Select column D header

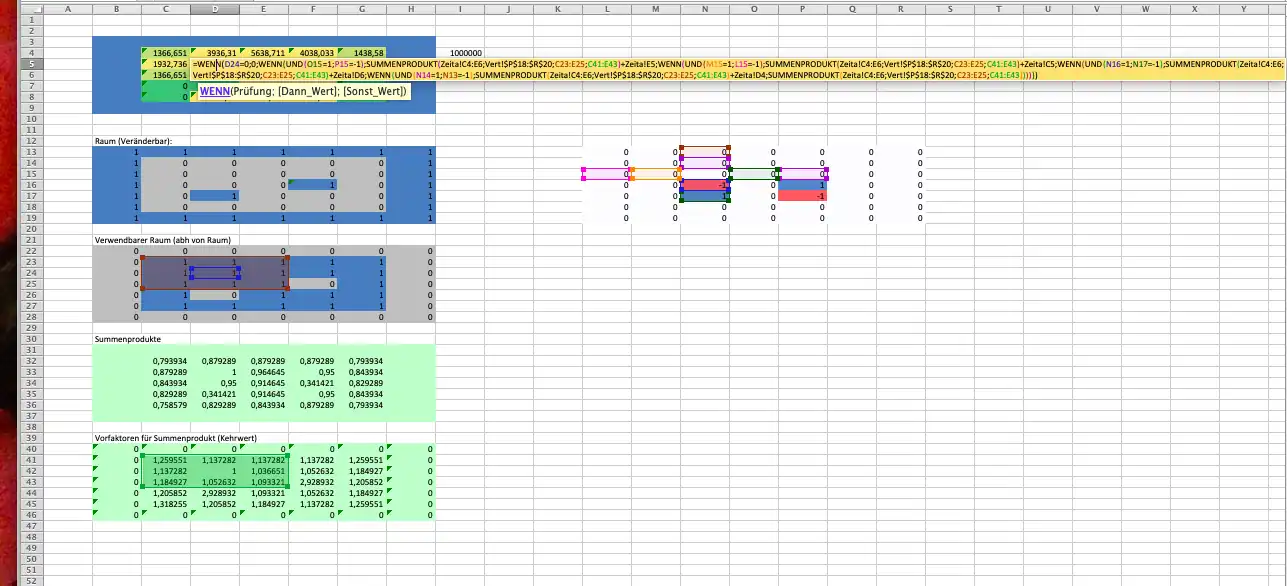[214, 9]
